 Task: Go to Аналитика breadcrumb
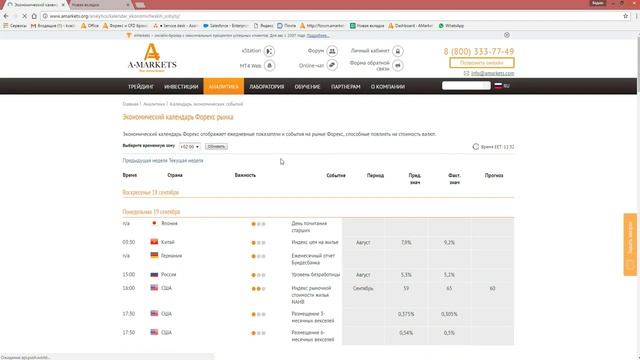coord(154,104)
